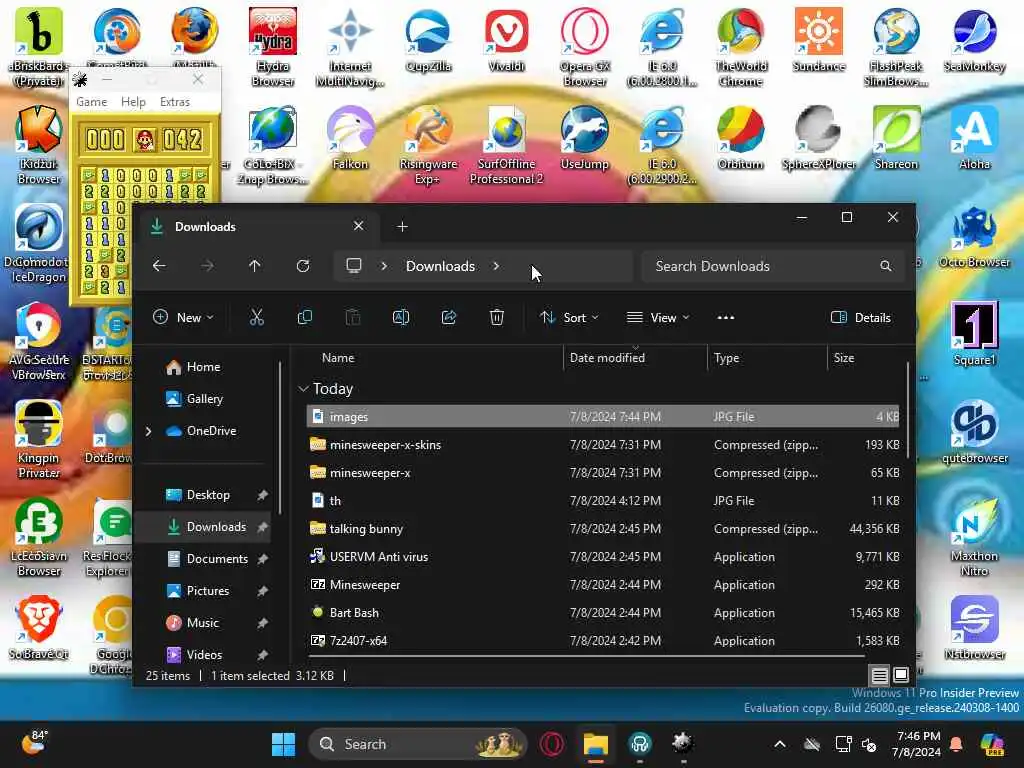
Task: Switch to details list view in status bar
Action: coord(879,675)
